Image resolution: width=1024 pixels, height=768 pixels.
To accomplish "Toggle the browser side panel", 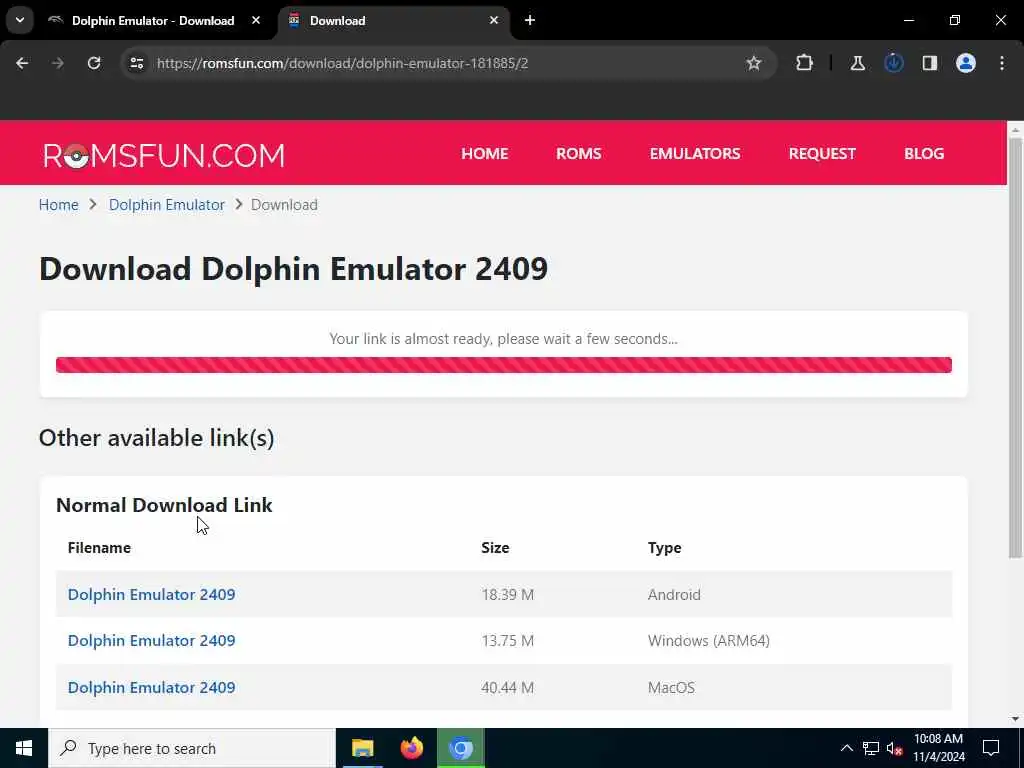I will click(x=930, y=63).
